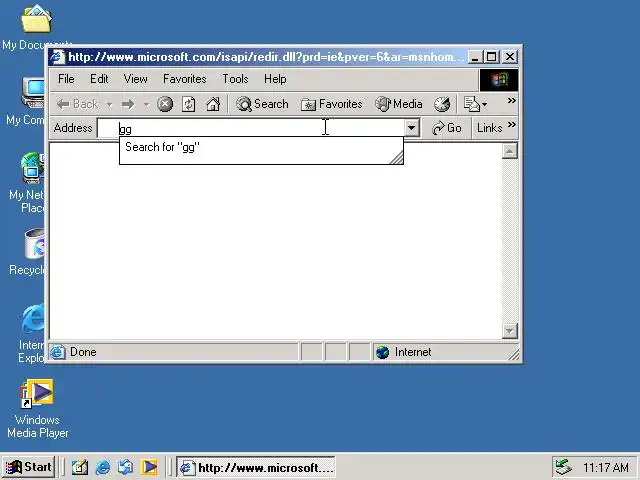Click the Back navigation arrow

(x=78, y=104)
